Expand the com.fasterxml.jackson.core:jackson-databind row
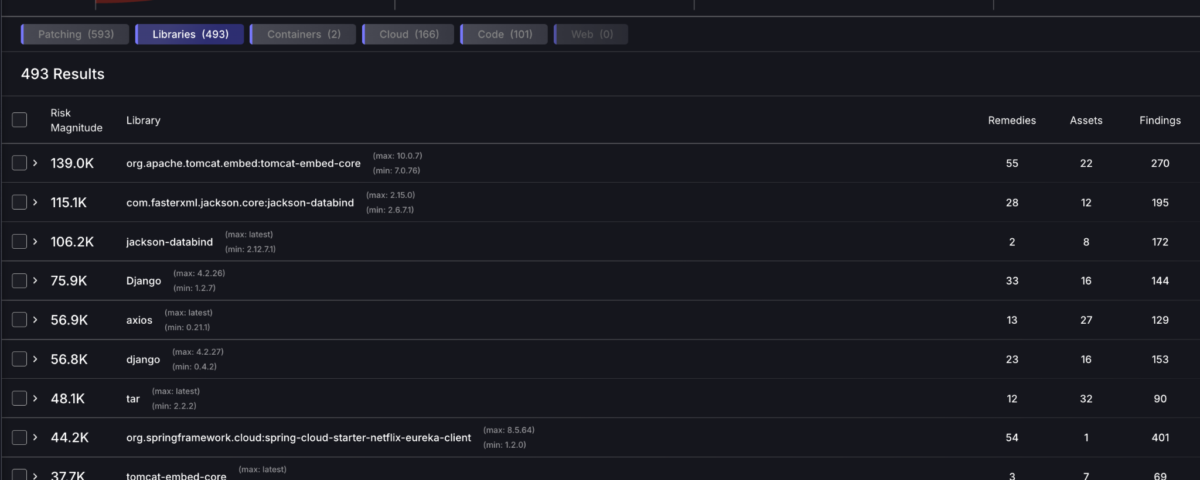1200x480 pixels. (36, 202)
